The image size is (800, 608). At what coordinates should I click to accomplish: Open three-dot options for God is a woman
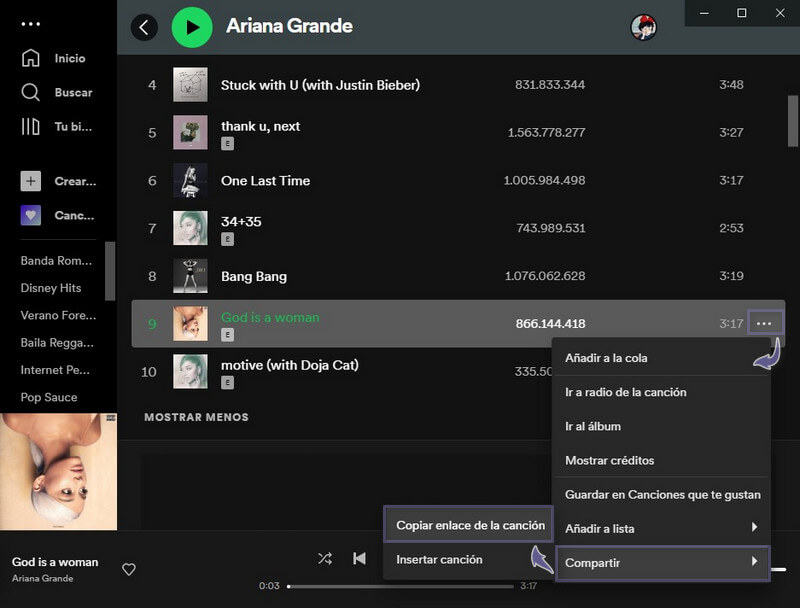pos(764,323)
